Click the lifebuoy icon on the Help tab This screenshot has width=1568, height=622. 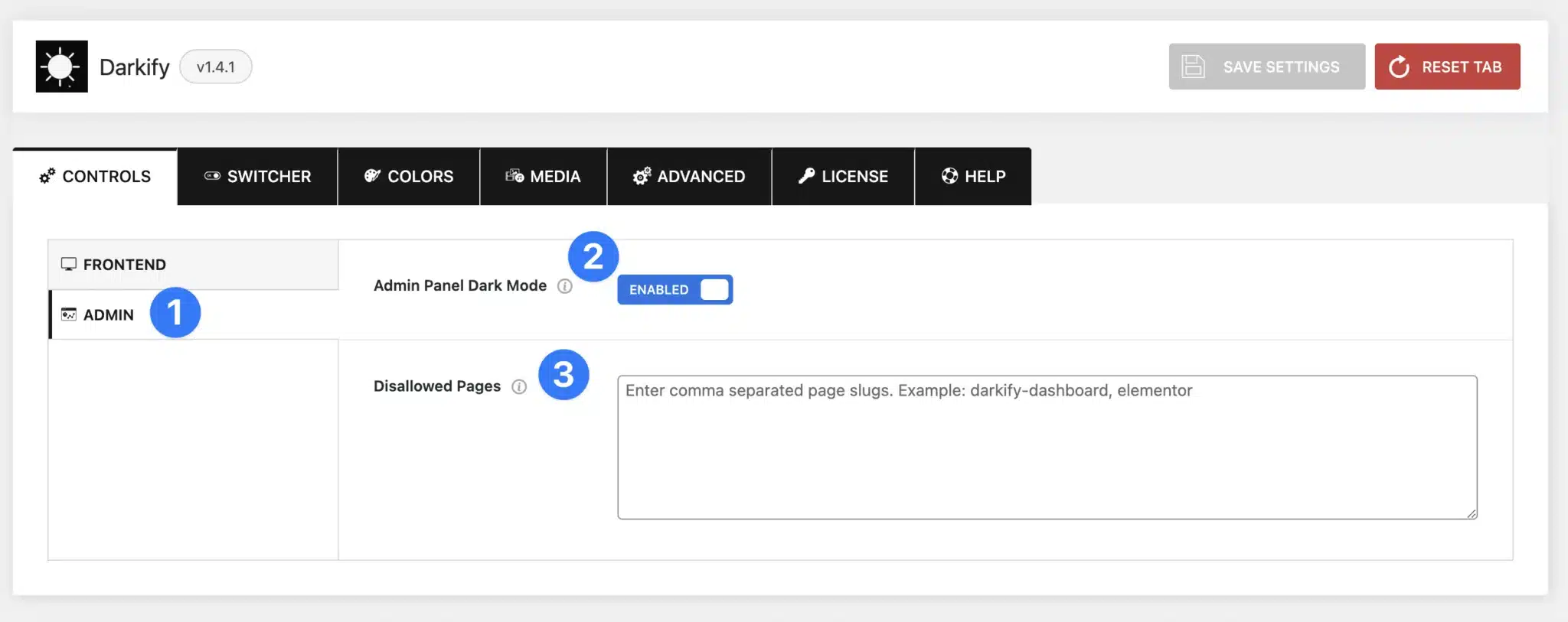click(949, 176)
